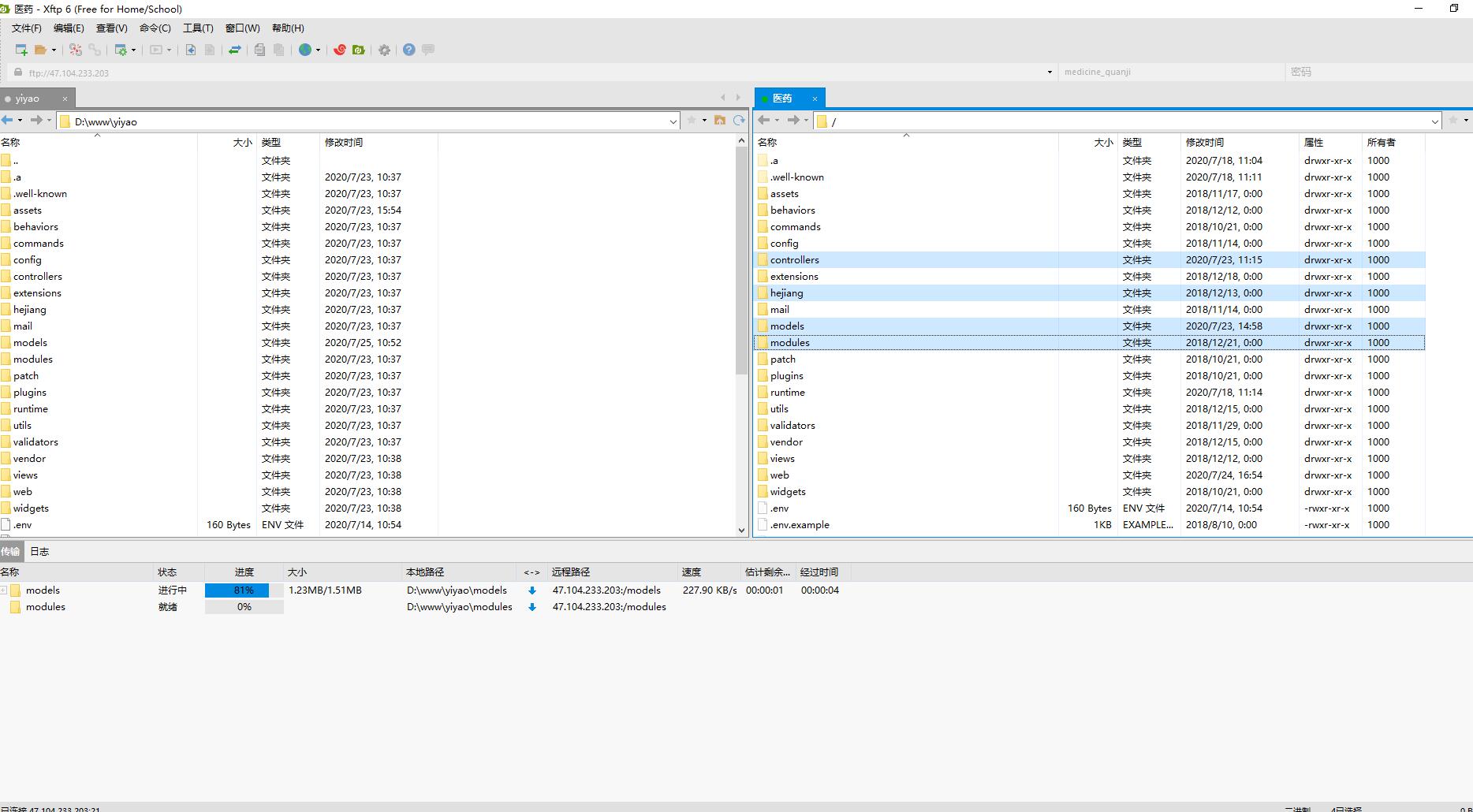The image size is (1473, 812).
Task: Click the New Session toolbar icon
Action: pyautogui.click(x=21, y=50)
